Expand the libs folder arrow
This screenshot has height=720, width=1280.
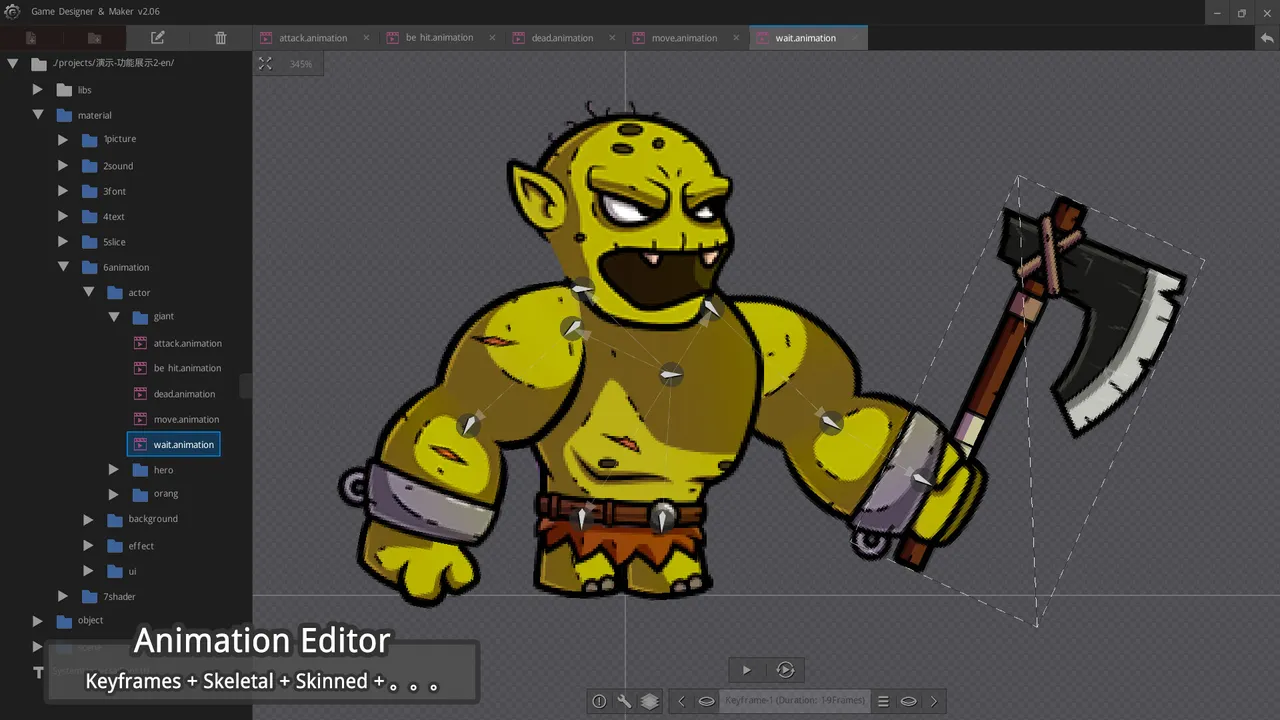38,89
